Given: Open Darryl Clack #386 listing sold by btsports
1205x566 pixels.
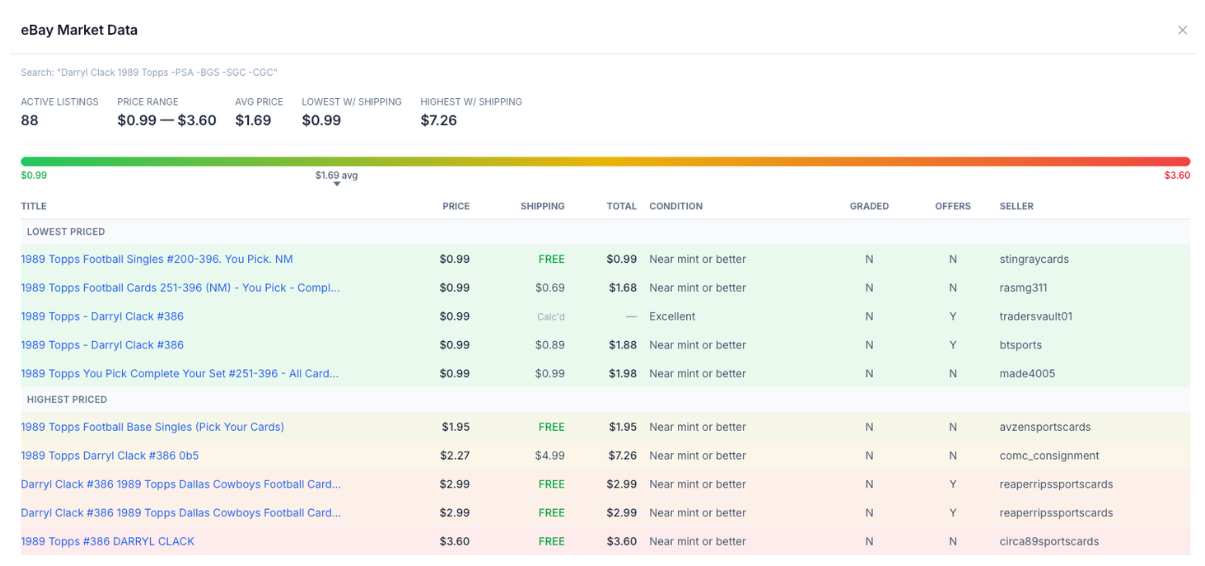Looking at the screenshot, I should pos(102,345).
